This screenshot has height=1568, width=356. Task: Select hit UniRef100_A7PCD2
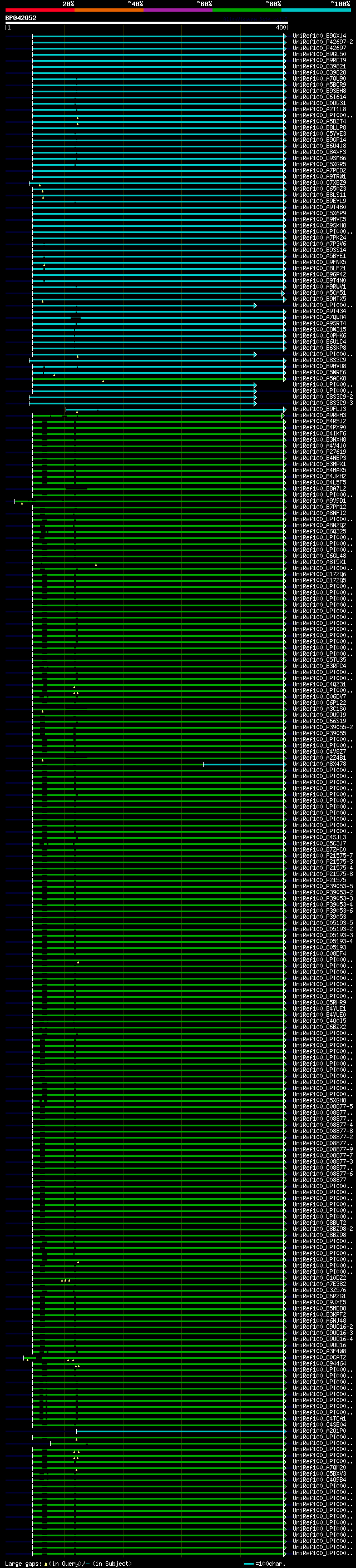319,170
